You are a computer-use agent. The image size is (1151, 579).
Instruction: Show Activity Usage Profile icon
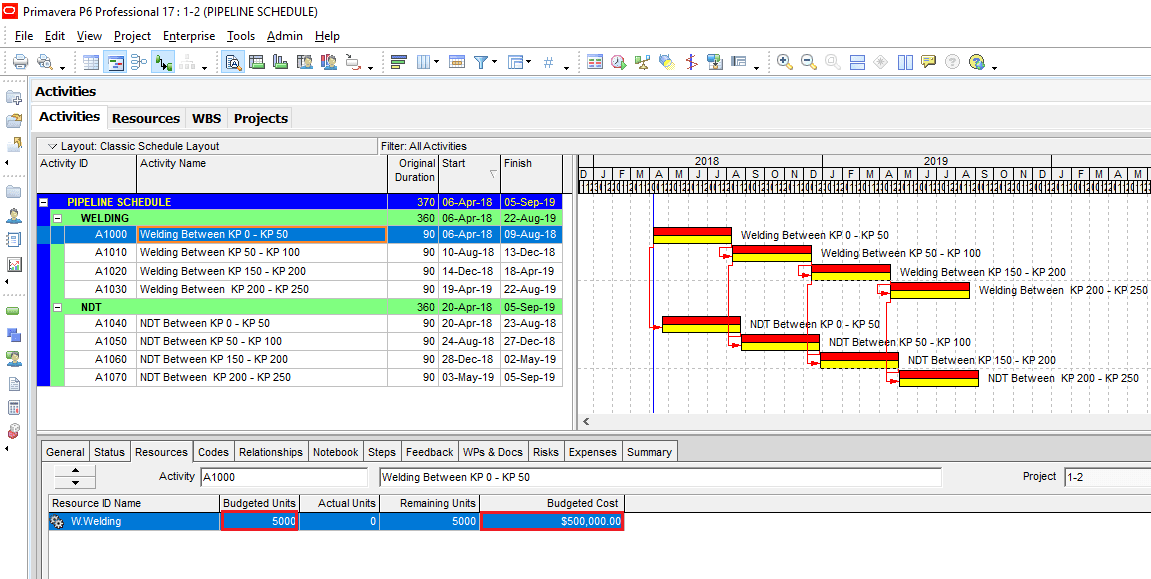pos(280,62)
